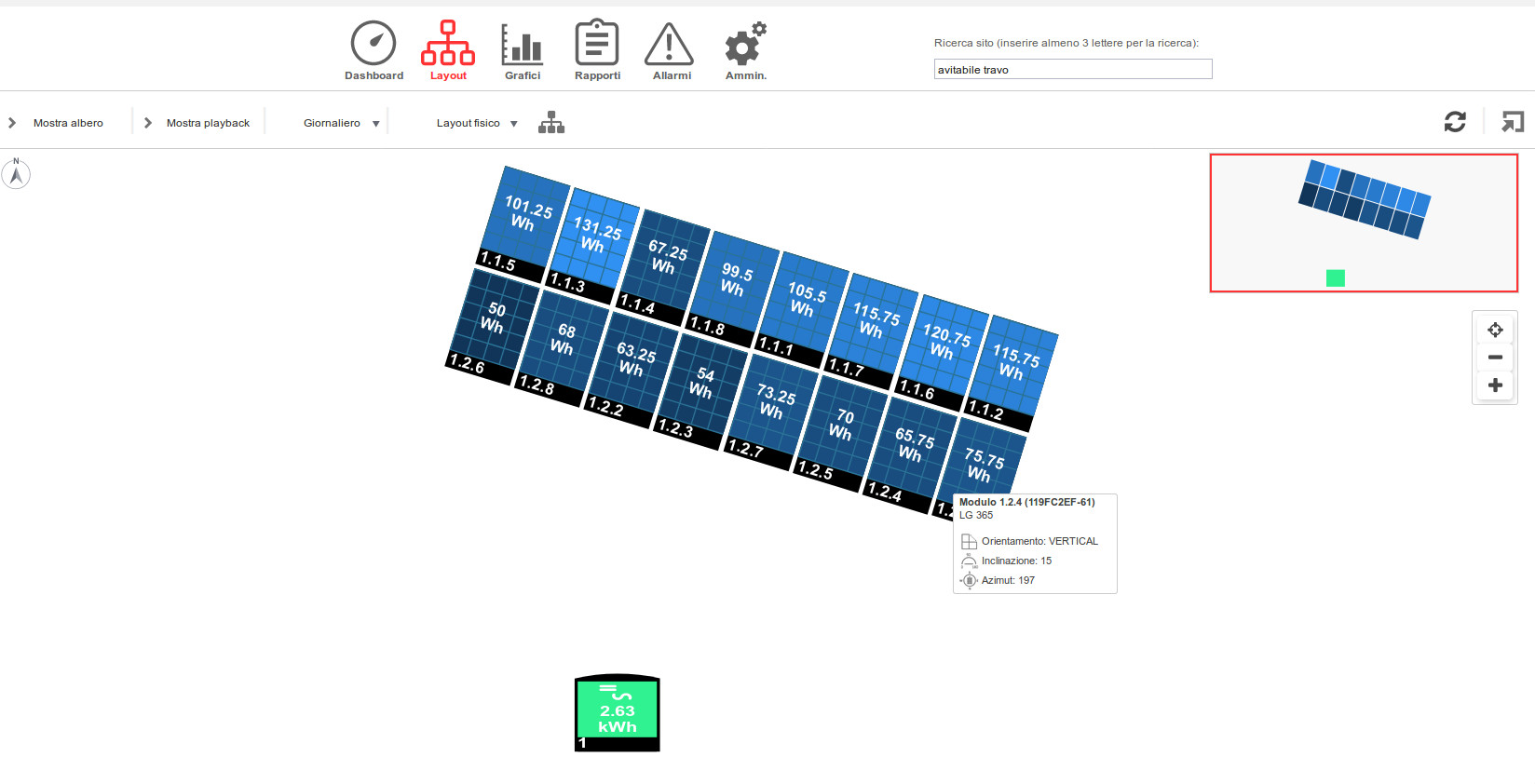1535x784 pixels.
Task: Click the hierarchy tree icon in toolbar
Action: click(551, 123)
